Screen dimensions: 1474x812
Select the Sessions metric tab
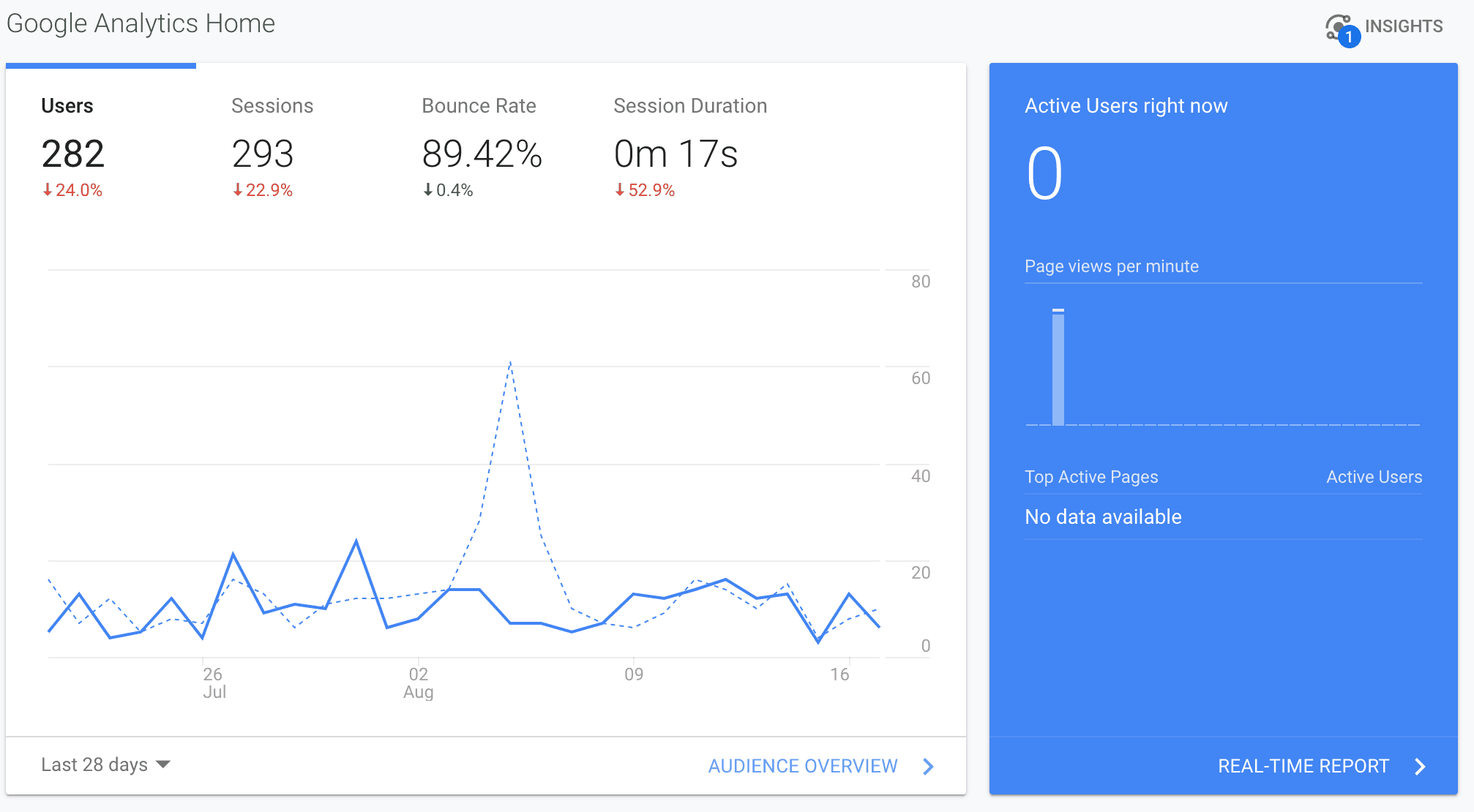[291, 146]
